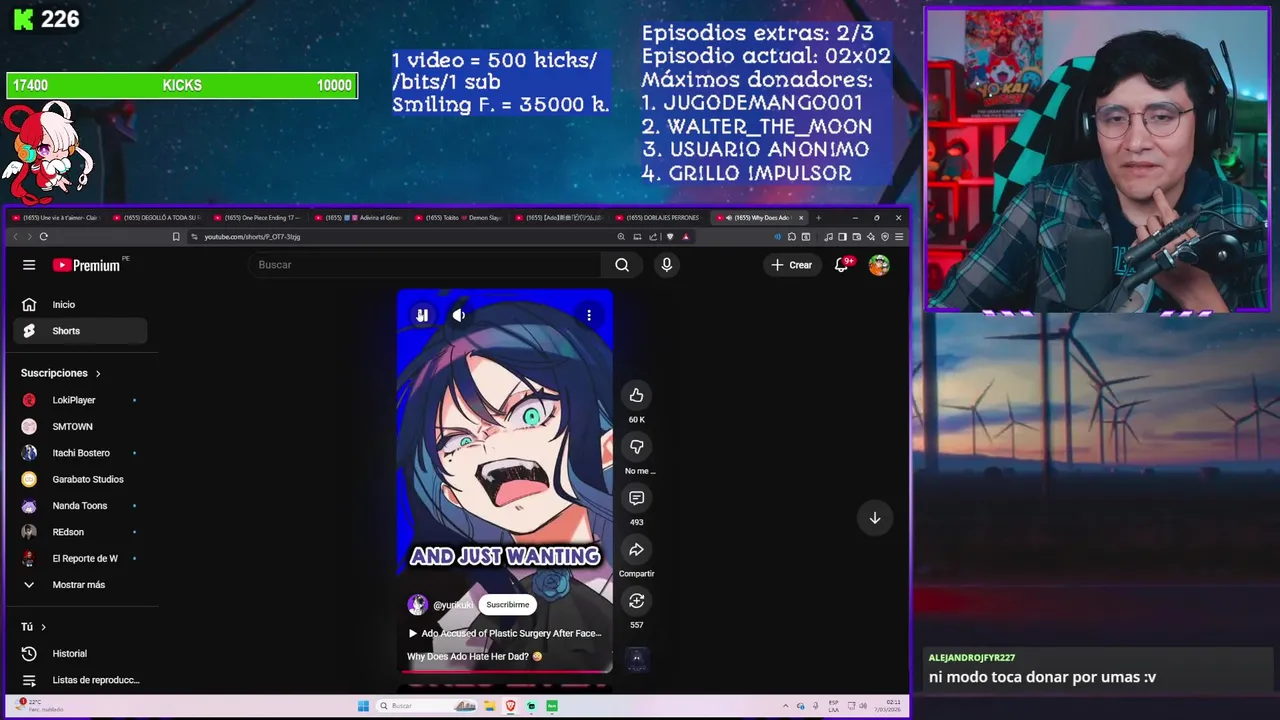Viewport: 1280px width, 720px height.
Task: Switch to the 'DEGOLLÓ A TODA SU' tab
Action: 157,218
